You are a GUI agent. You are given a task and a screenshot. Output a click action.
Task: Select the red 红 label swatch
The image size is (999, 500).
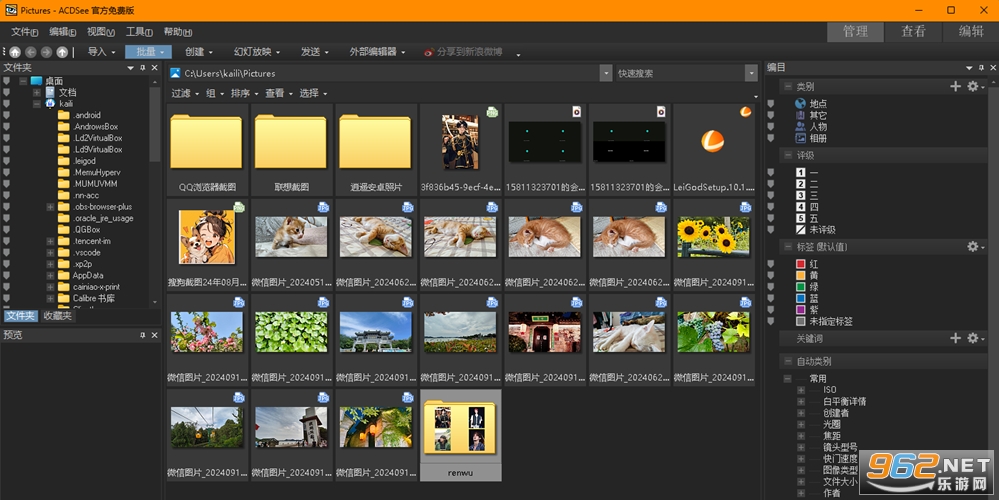(x=801, y=264)
